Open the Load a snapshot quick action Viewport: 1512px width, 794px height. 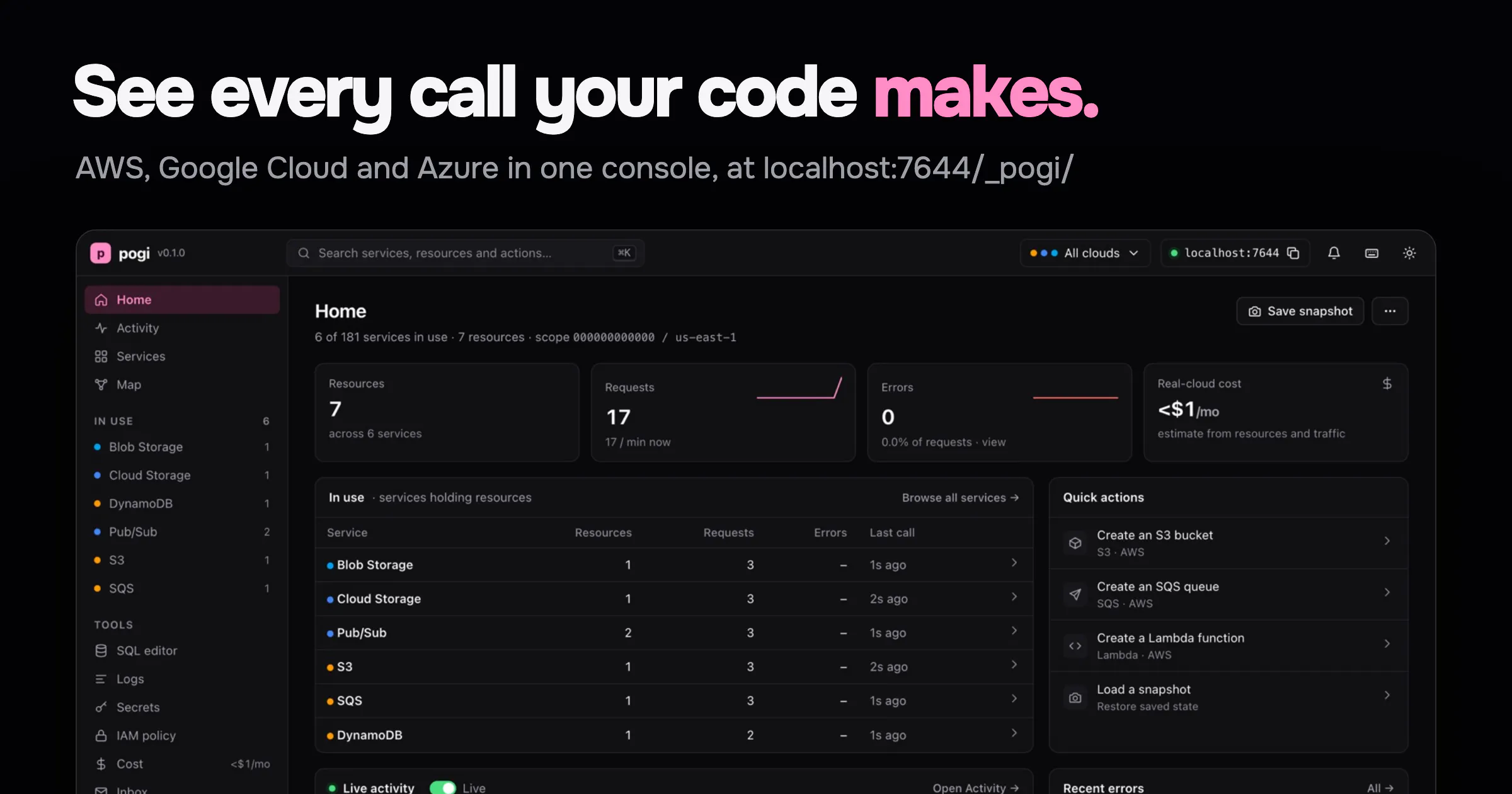pos(1228,697)
